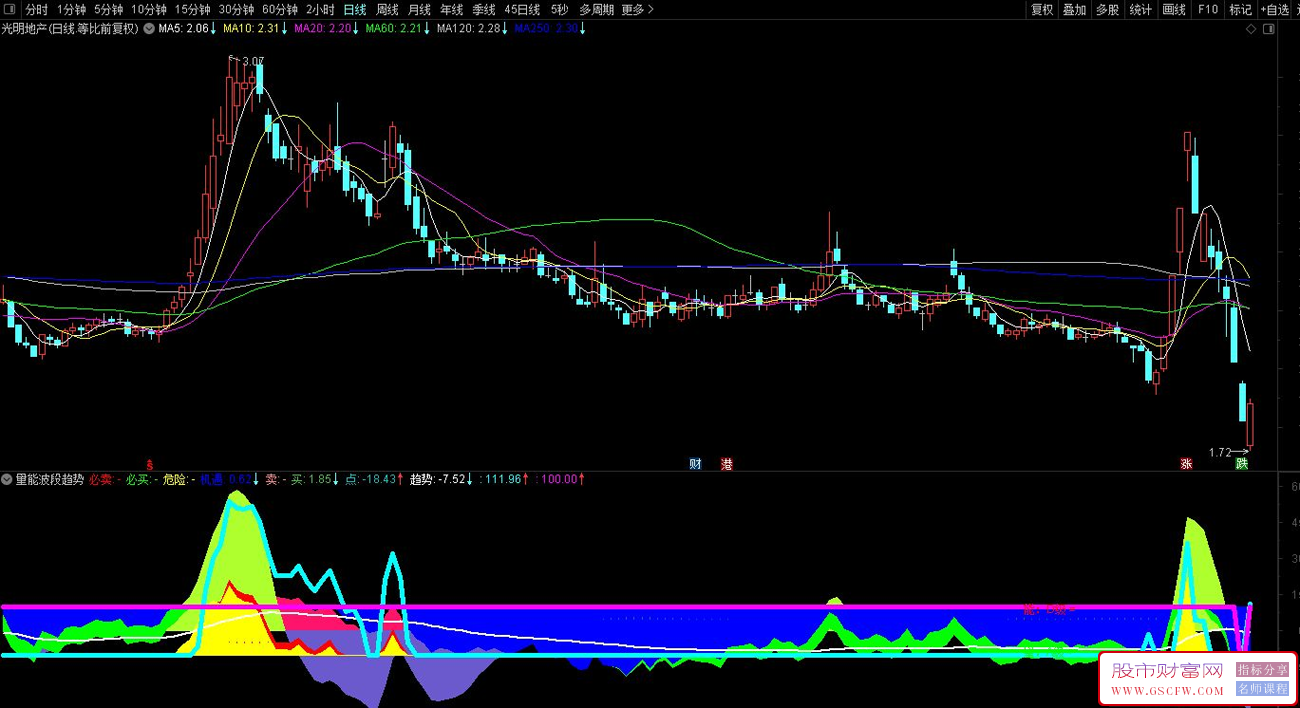Screen dimensions: 1300x708
Task: Open the 统计 statistics button
Action: point(1140,9)
